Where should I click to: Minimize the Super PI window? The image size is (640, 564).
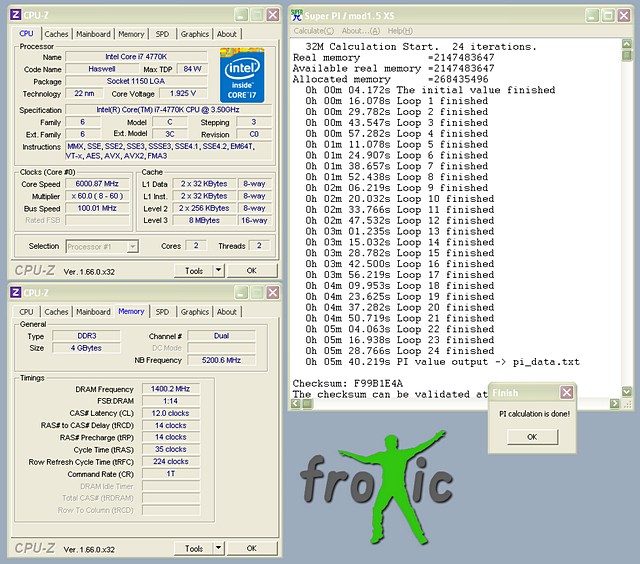tap(592, 16)
